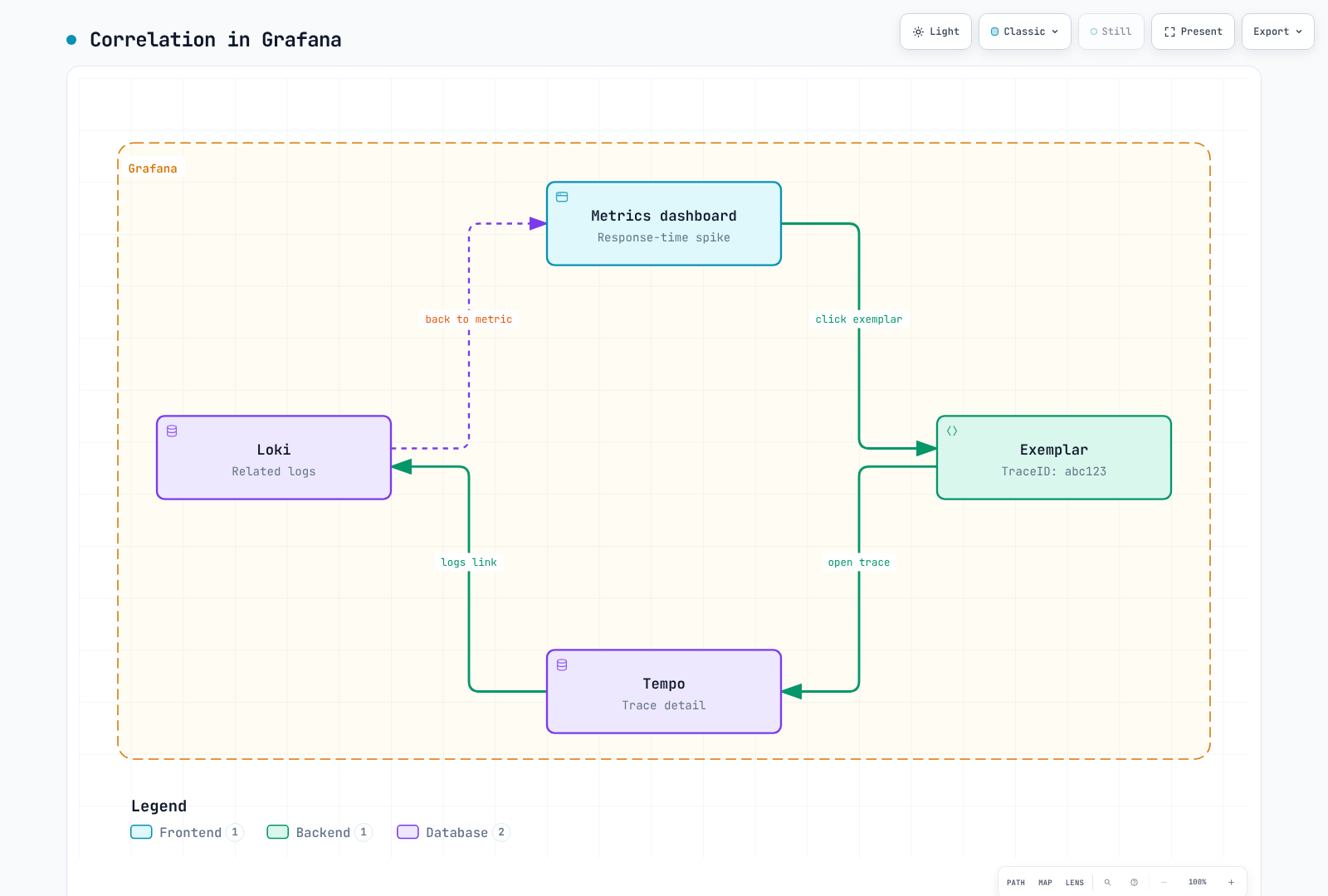Click the 'click exemplar' edge label
This screenshot has width=1328, height=896.
click(859, 319)
